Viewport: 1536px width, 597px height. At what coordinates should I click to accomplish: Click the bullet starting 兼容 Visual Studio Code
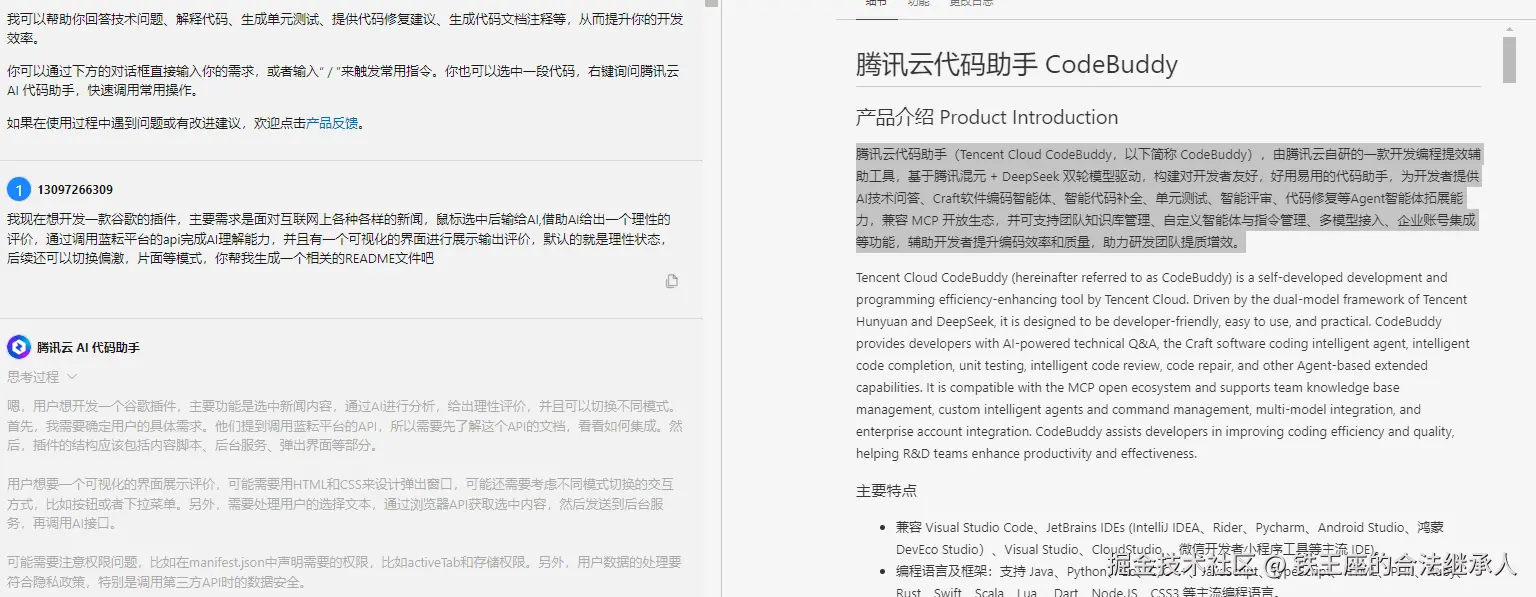(1170, 538)
